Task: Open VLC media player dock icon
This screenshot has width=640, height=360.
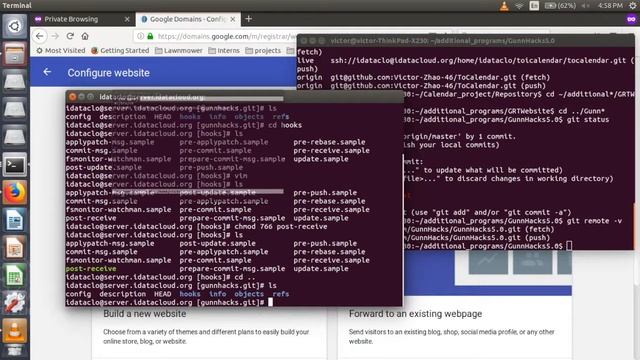Action: [x=15, y=331]
